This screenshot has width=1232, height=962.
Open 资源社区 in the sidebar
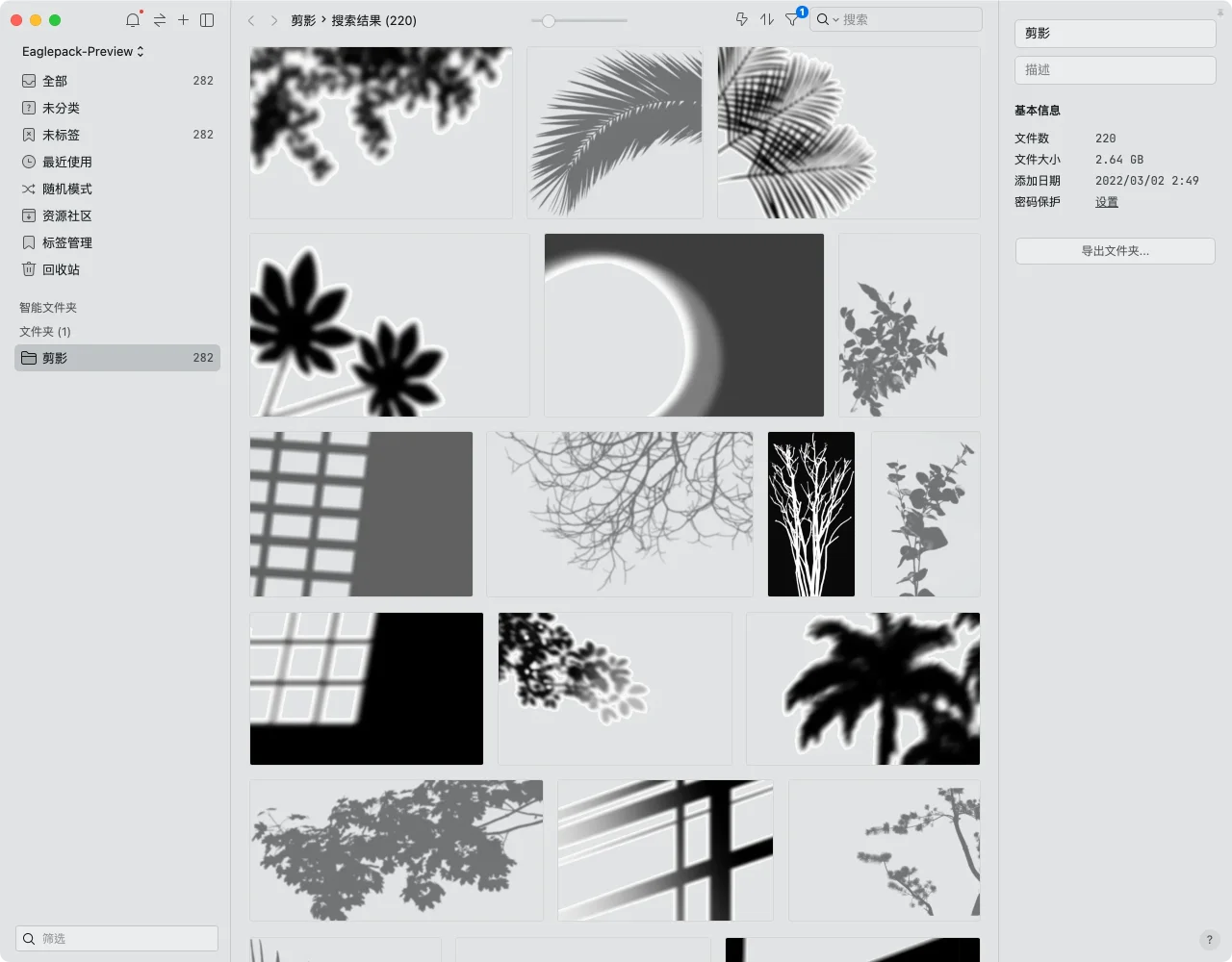click(x=117, y=215)
